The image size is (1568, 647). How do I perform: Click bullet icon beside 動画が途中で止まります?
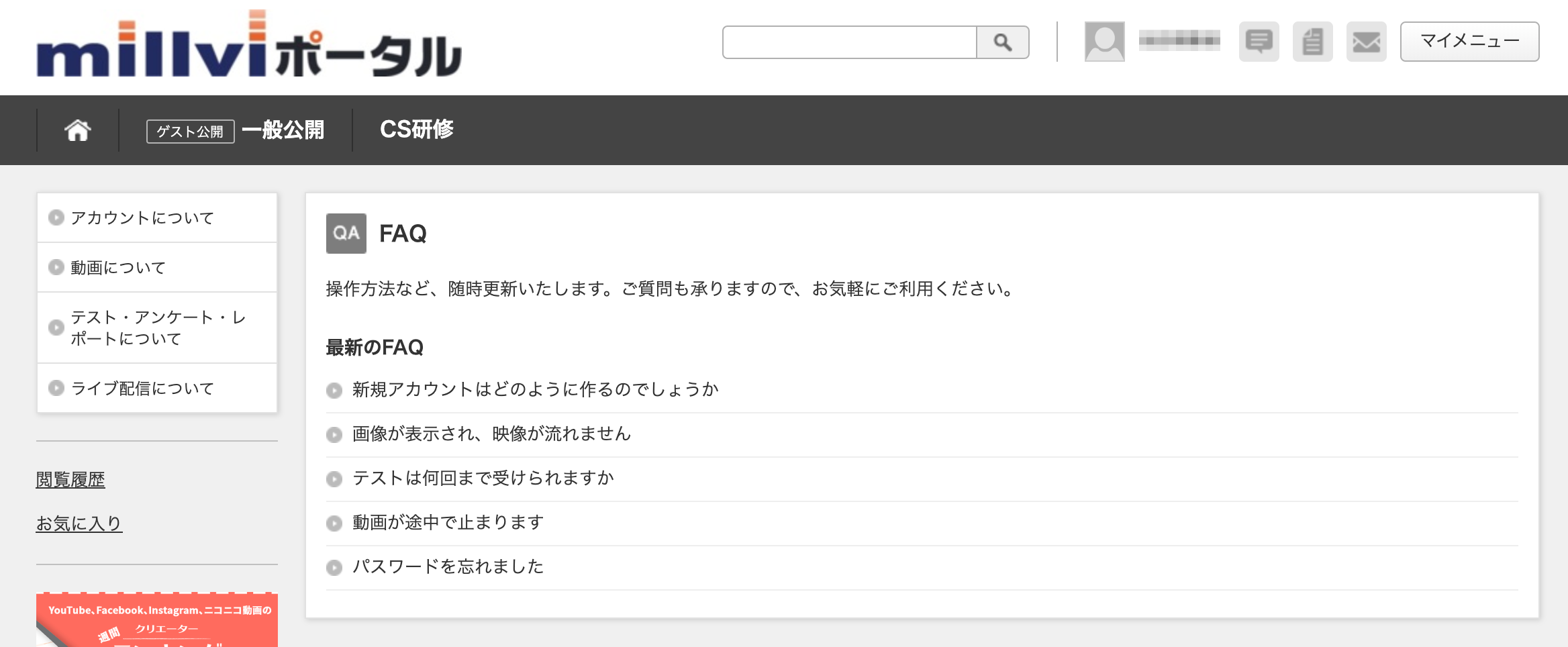coord(334,524)
